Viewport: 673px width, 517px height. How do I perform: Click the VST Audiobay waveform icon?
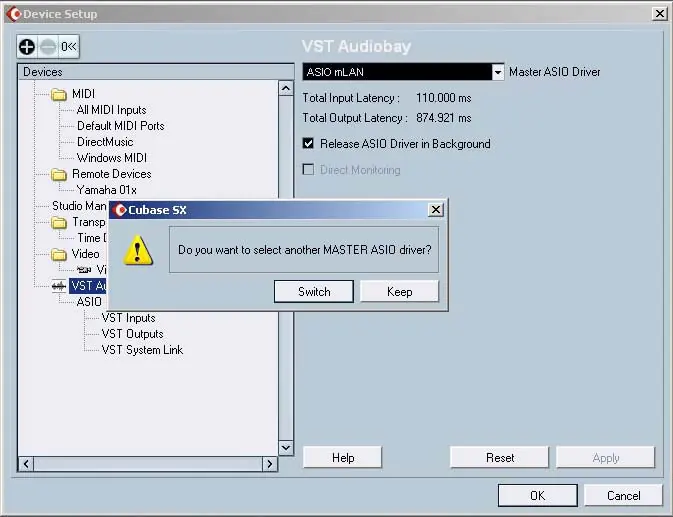pyautogui.click(x=59, y=286)
